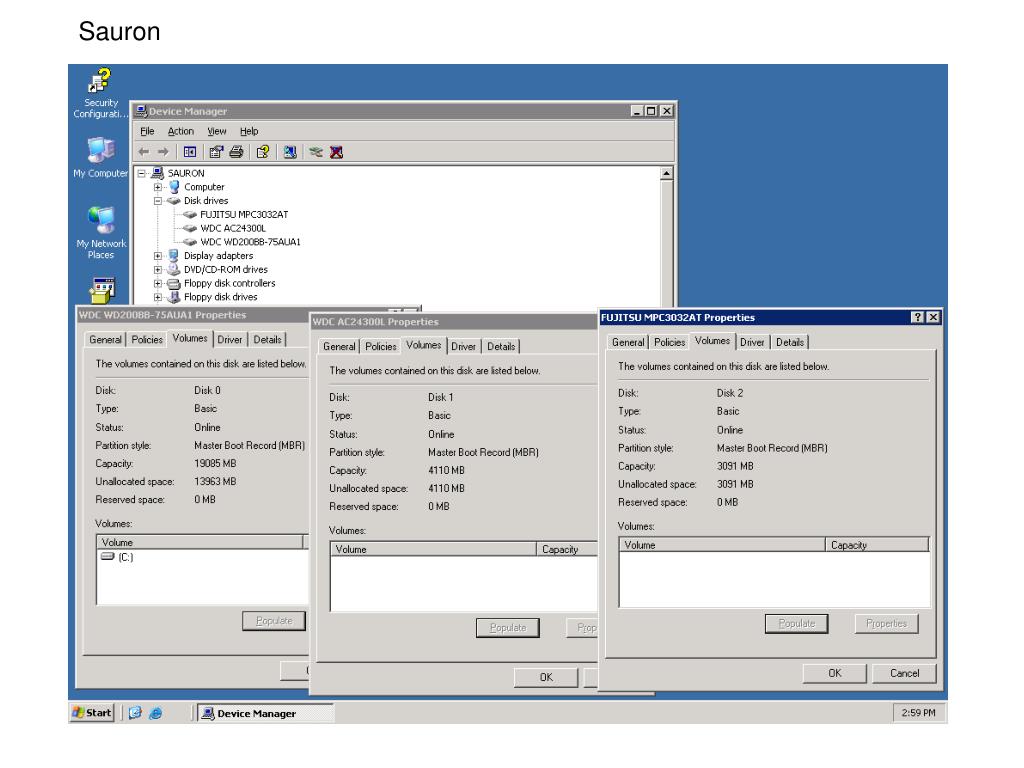Click Volume column header in WDC AC24300L Properties
Viewport: 1024px width, 768px height.
click(x=433, y=549)
